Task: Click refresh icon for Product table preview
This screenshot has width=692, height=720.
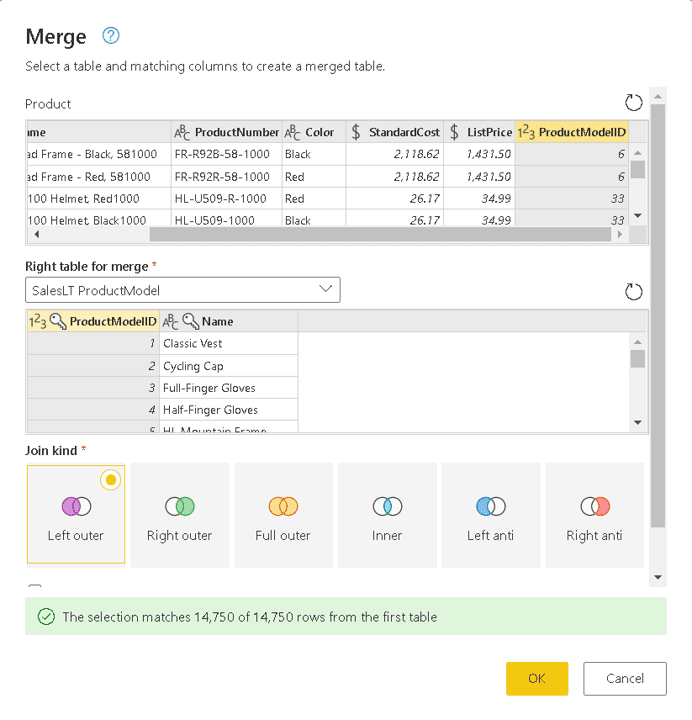Action: 632,103
